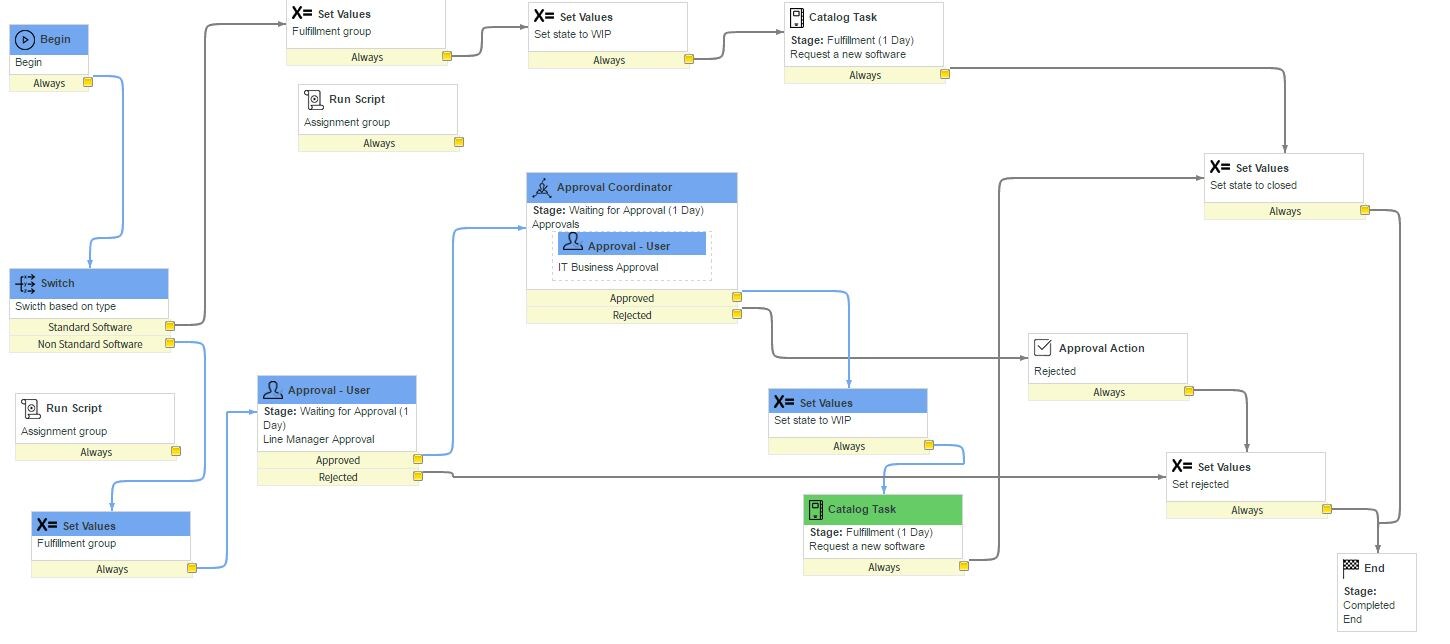1450x644 pixels.
Task: Click the Approval Coordinator icon
Action: pos(542,187)
